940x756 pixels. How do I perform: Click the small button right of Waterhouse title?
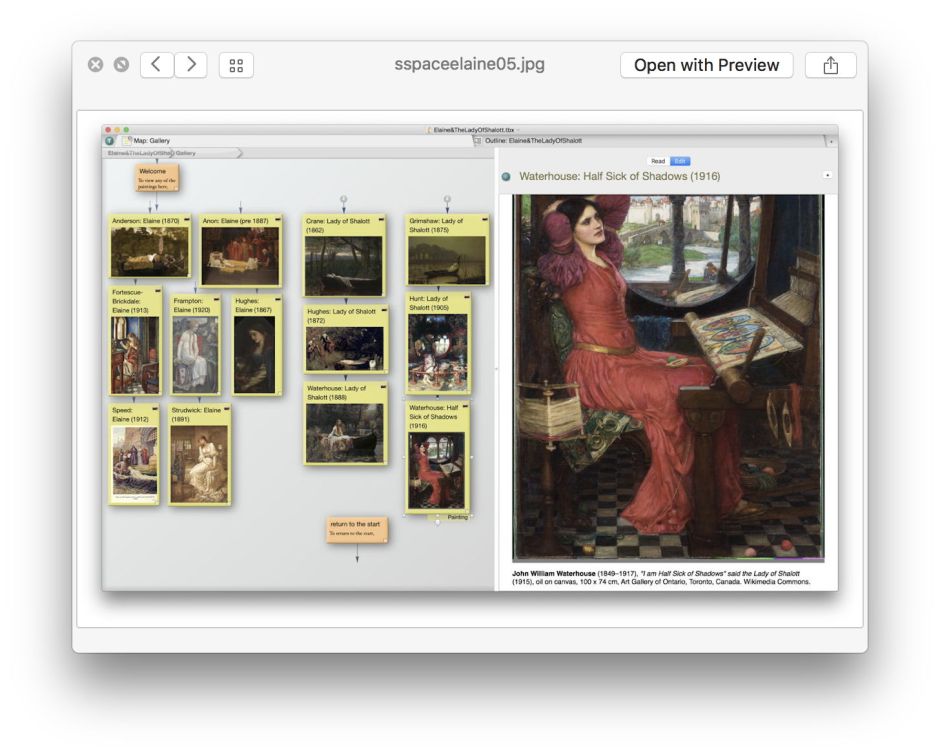pos(827,175)
